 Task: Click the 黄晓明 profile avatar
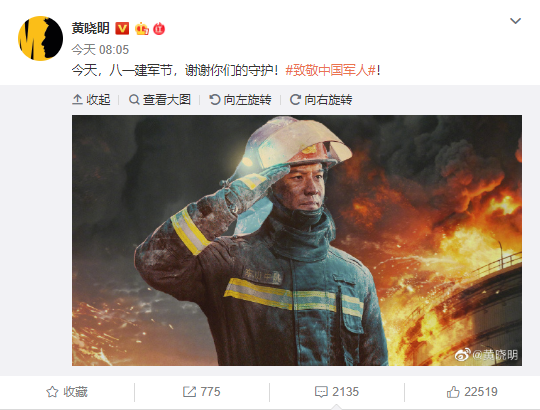point(41,38)
